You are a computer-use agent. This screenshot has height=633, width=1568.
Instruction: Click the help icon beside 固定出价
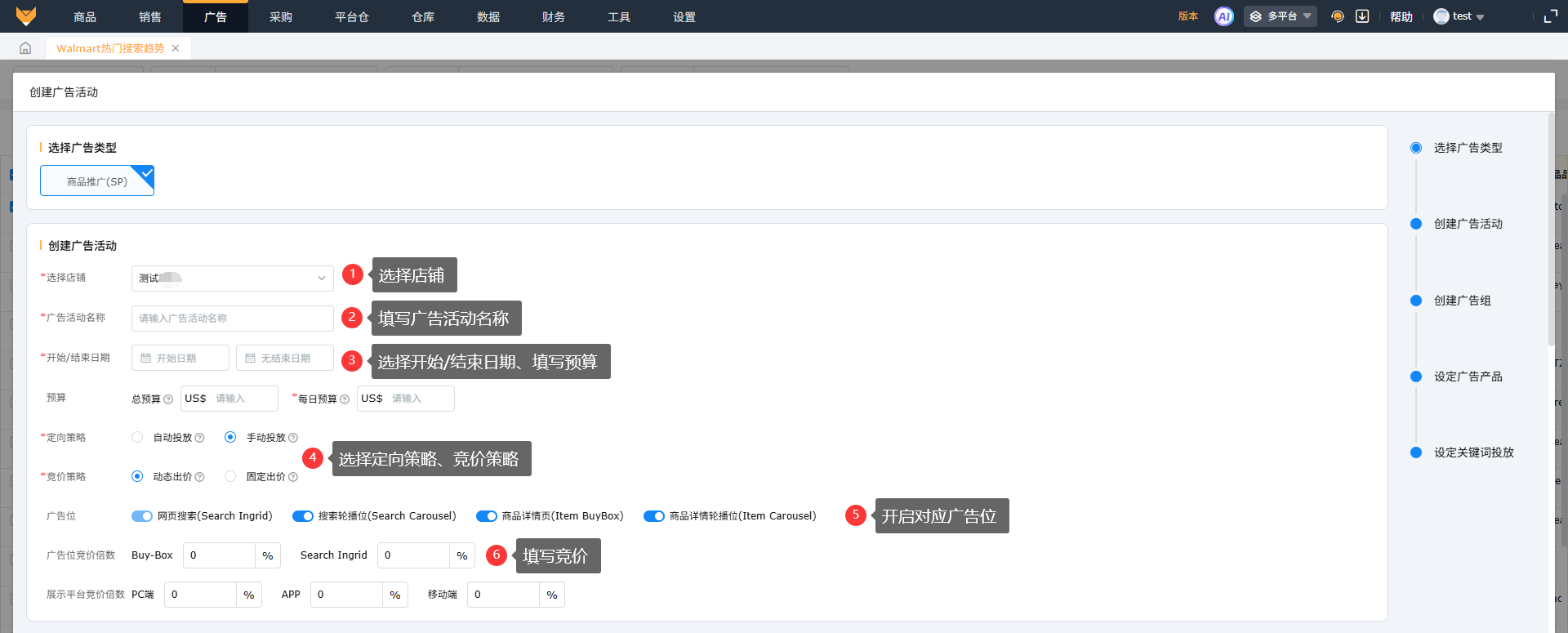point(293,477)
